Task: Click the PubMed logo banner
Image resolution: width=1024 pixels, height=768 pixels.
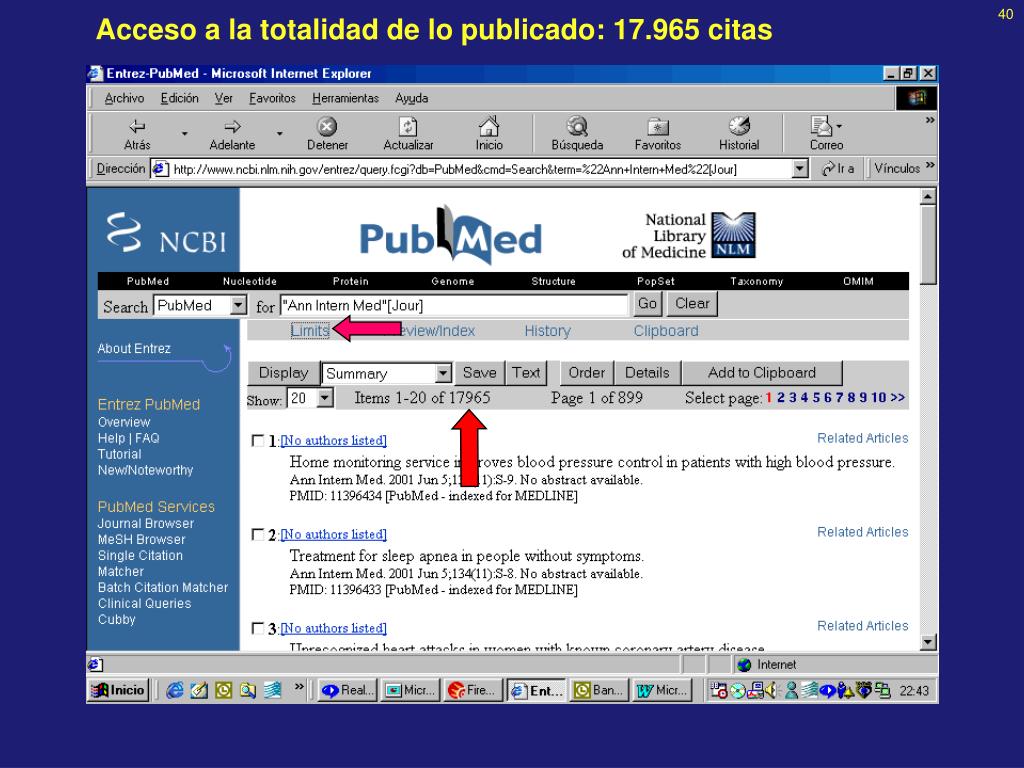Action: [451, 236]
